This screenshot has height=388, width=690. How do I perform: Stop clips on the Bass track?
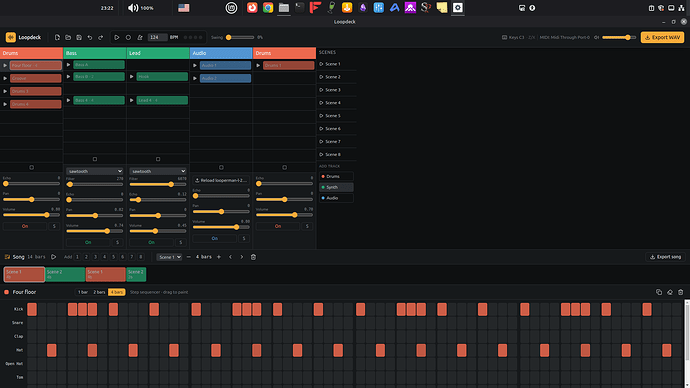tap(95, 159)
